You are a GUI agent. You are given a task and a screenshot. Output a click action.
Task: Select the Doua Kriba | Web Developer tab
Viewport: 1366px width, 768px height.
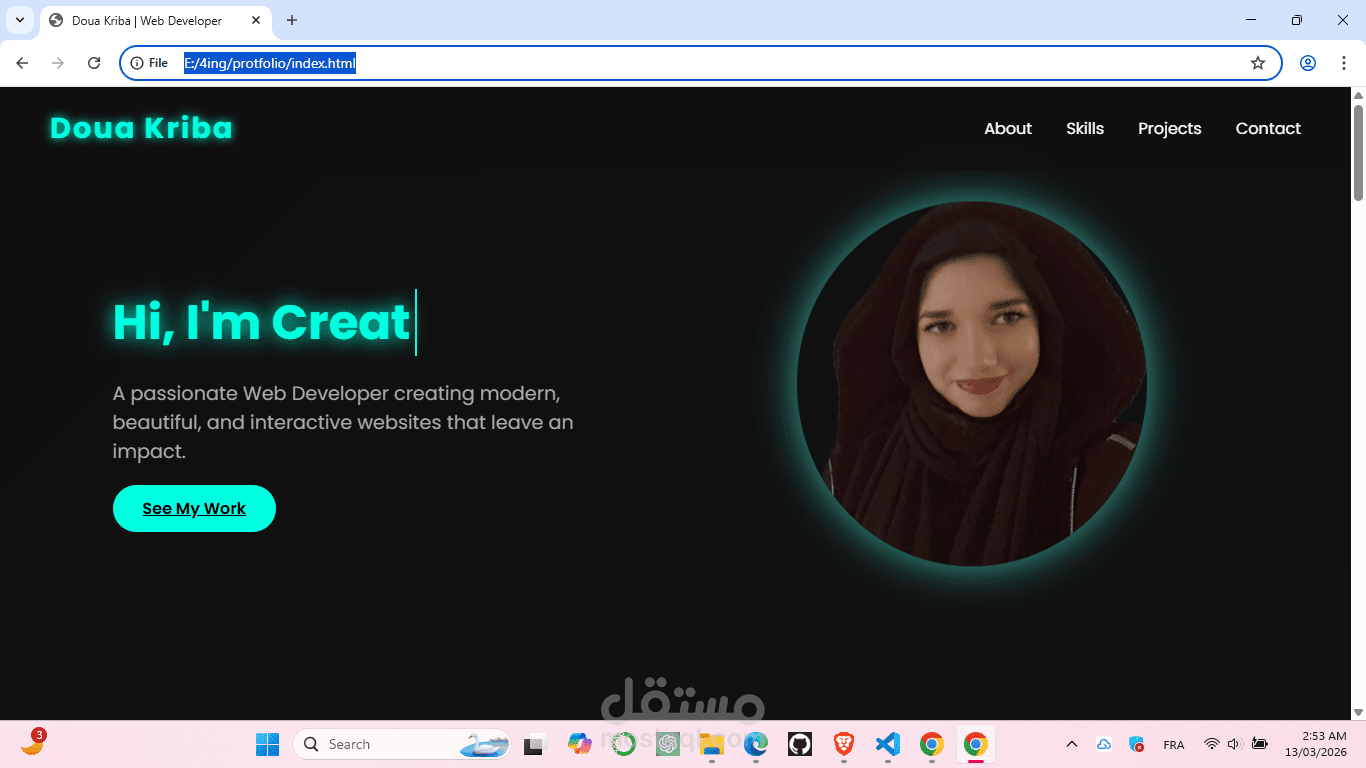tap(155, 20)
